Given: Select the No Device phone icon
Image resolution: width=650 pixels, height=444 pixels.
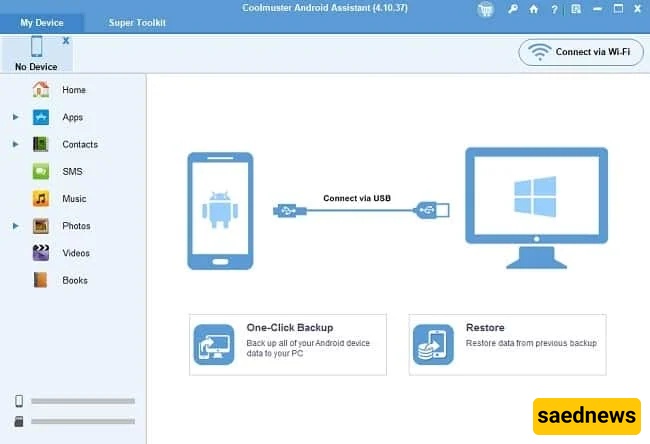Looking at the screenshot, I should [x=36, y=46].
